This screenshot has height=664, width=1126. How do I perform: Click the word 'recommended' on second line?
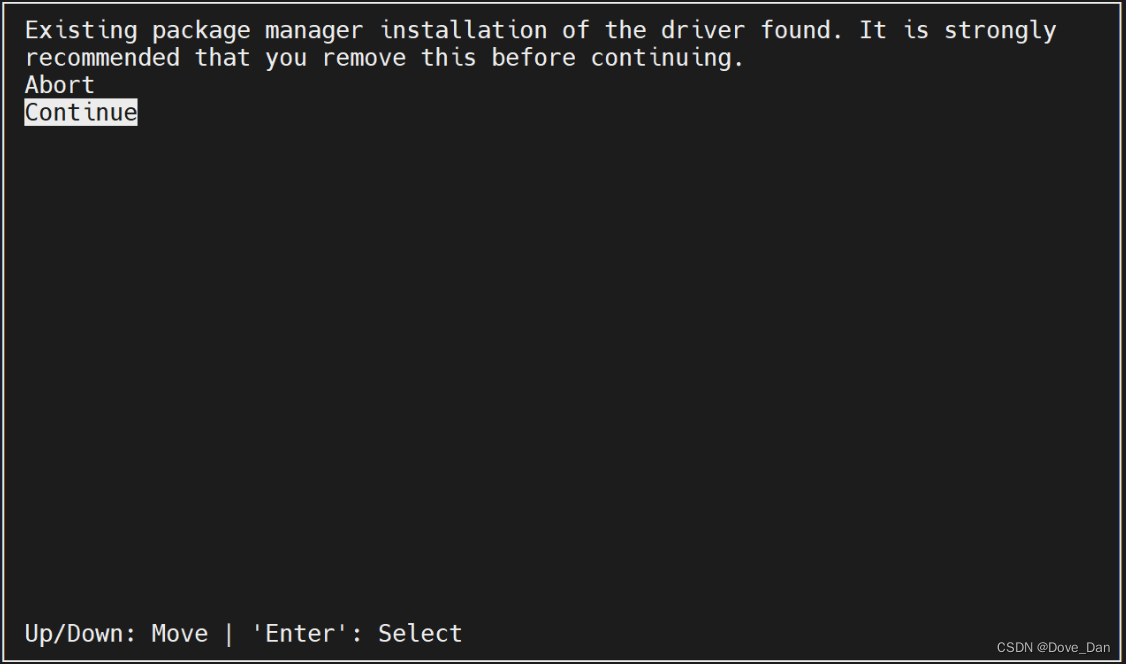103,57
